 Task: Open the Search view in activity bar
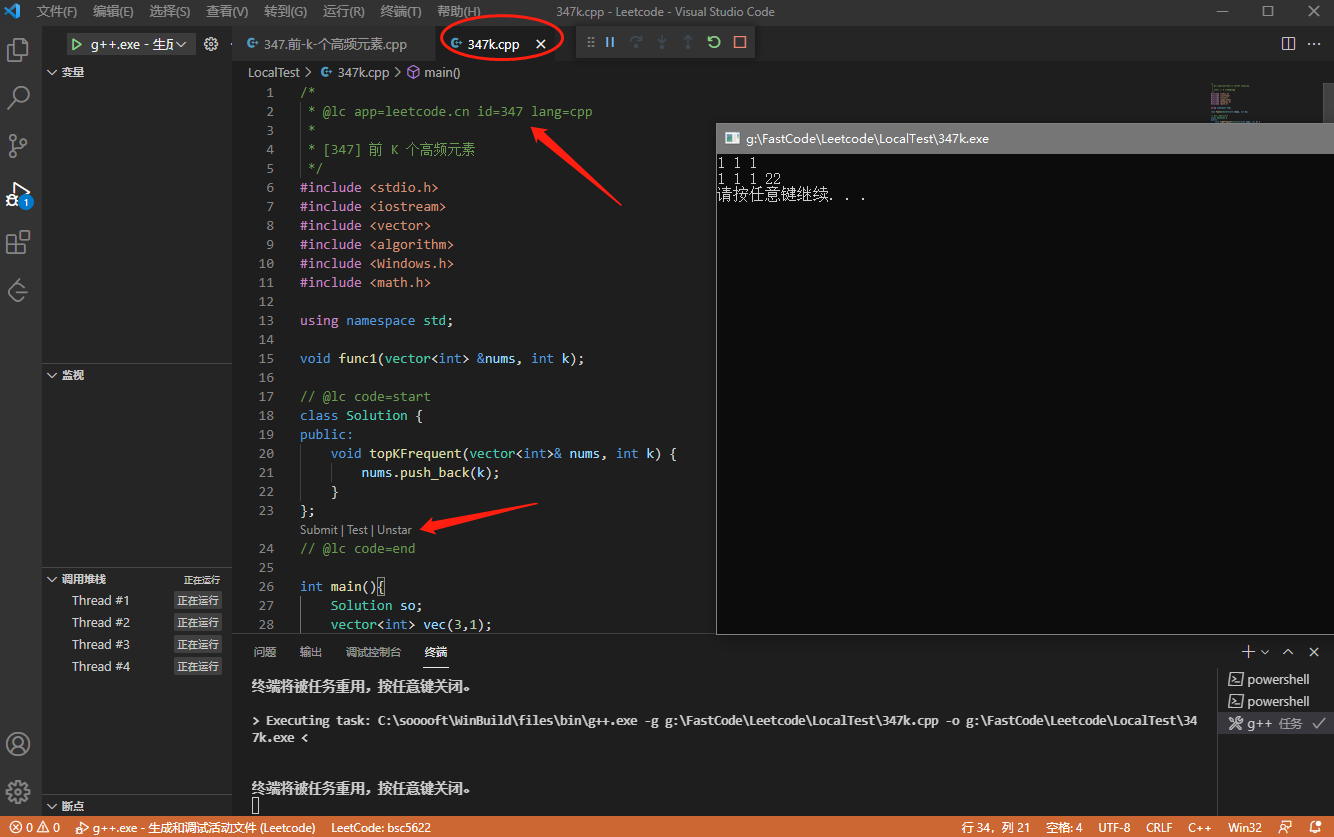[18, 98]
